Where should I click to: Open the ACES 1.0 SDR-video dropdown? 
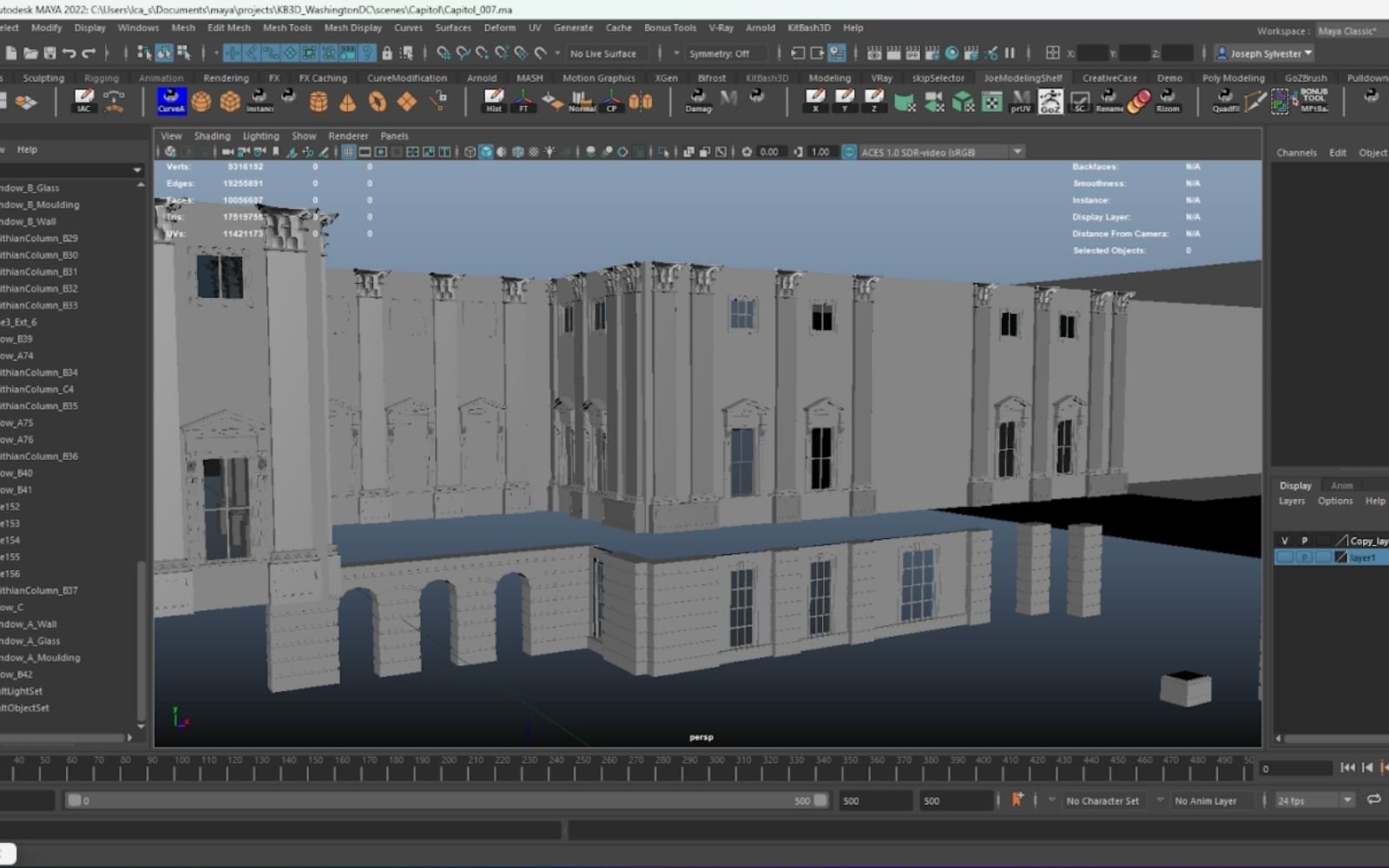pyautogui.click(x=1016, y=151)
